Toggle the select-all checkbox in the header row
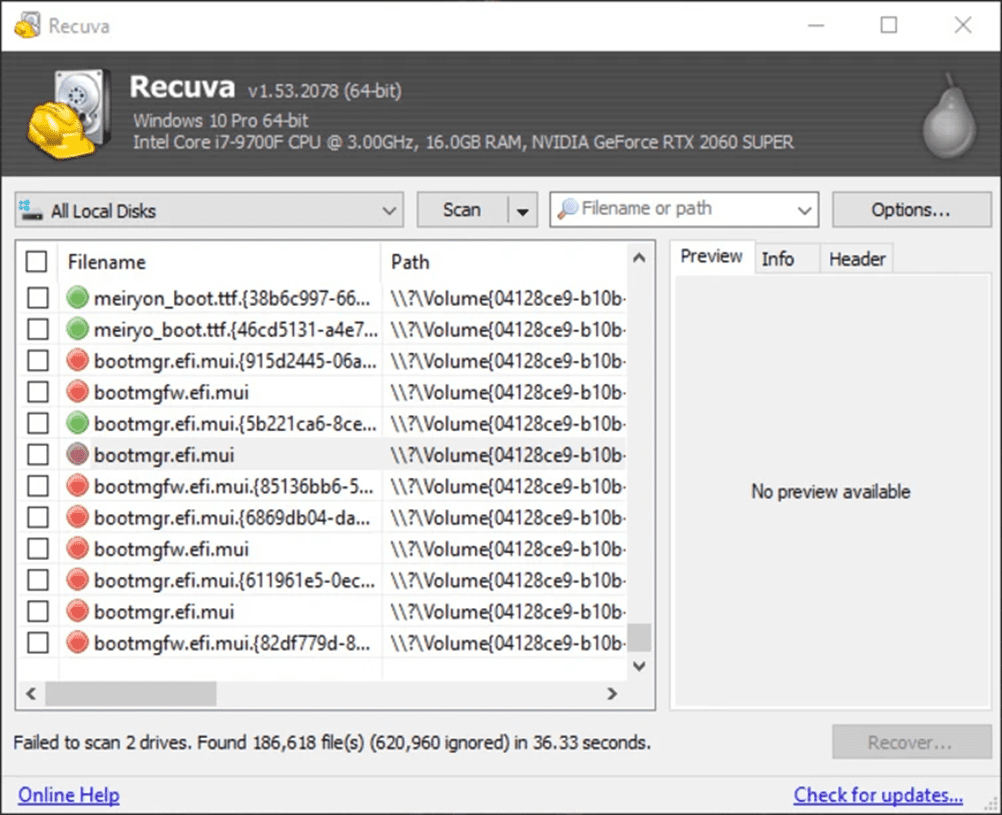Image resolution: width=1002 pixels, height=815 pixels. click(x=36, y=261)
